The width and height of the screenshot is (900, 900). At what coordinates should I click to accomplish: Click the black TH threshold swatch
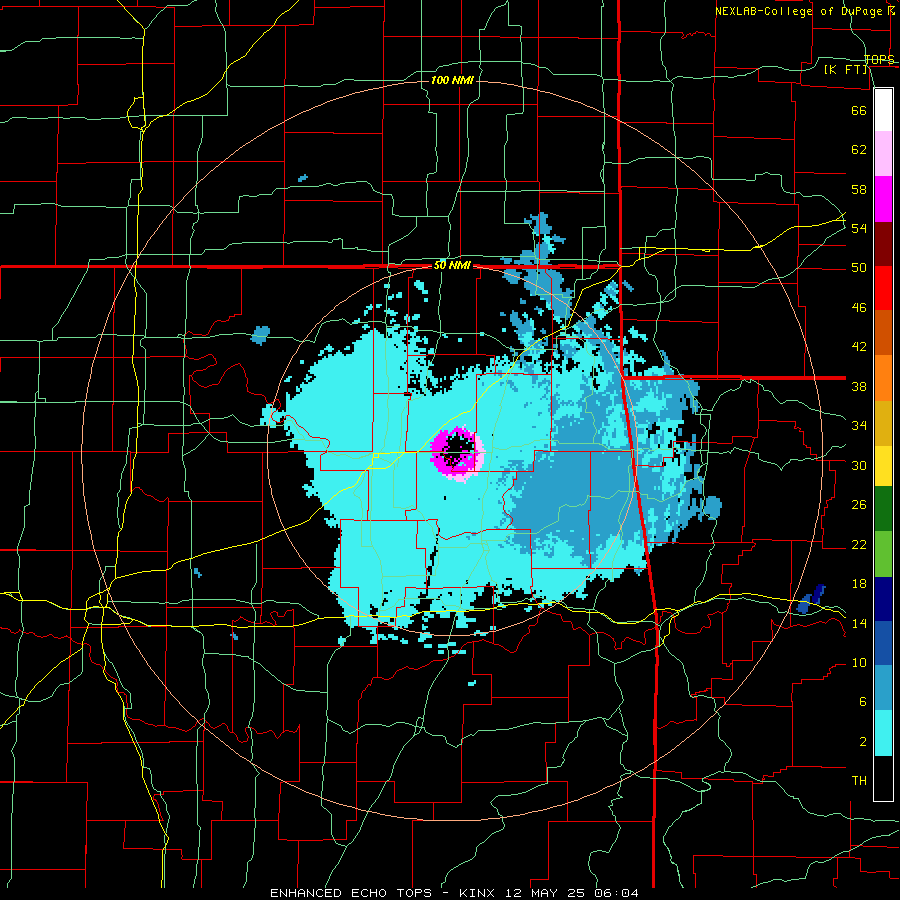pos(883,778)
